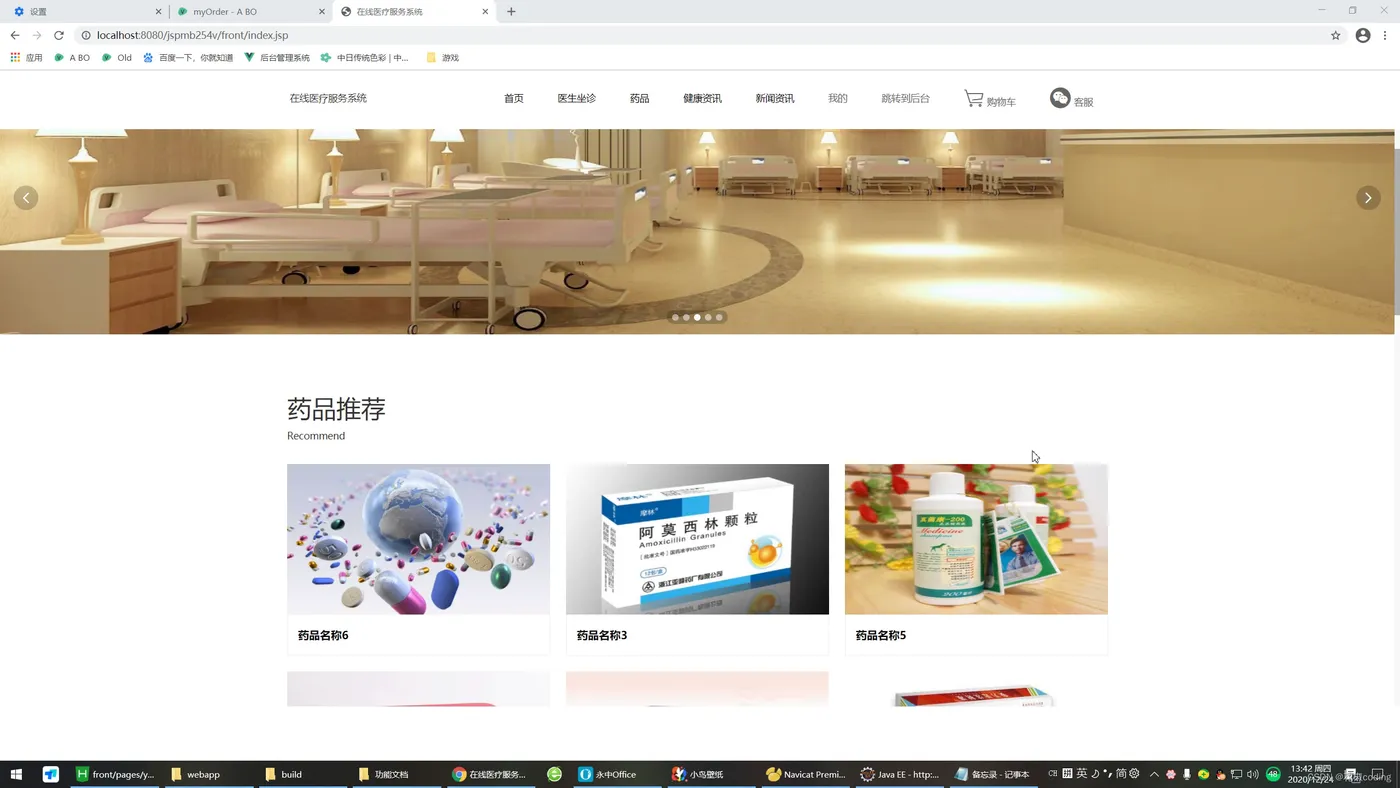This screenshot has height=788, width=1400.
Task: Open the volume control in system tray
Action: click(1253, 774)
